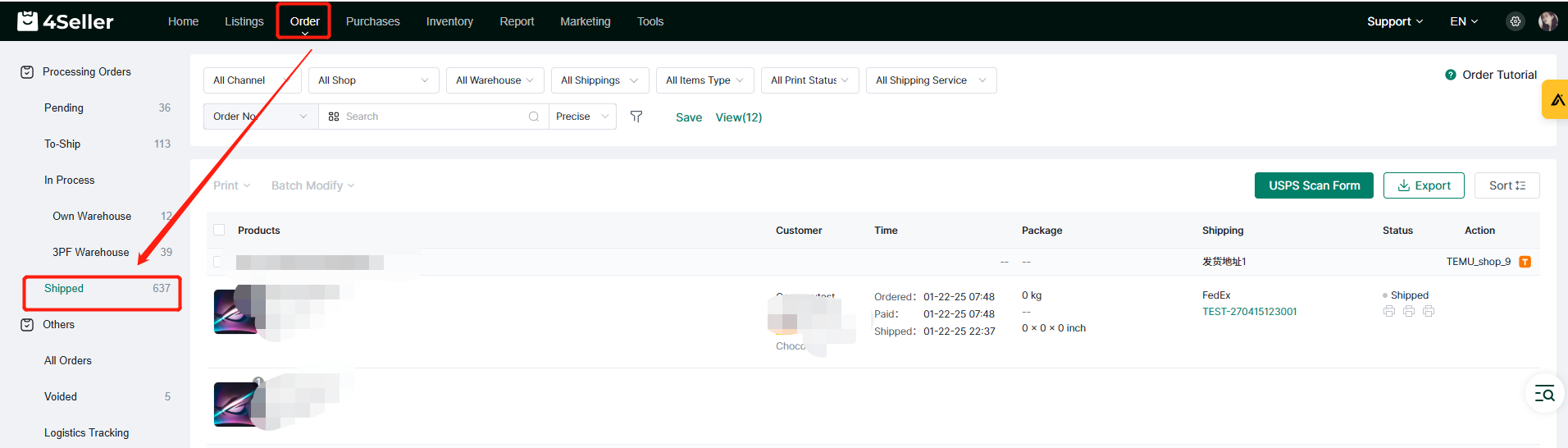Click the Order Tutorial help icon
The width and height of the screenshot is (1568, 448).
(x=1450, y=75)
